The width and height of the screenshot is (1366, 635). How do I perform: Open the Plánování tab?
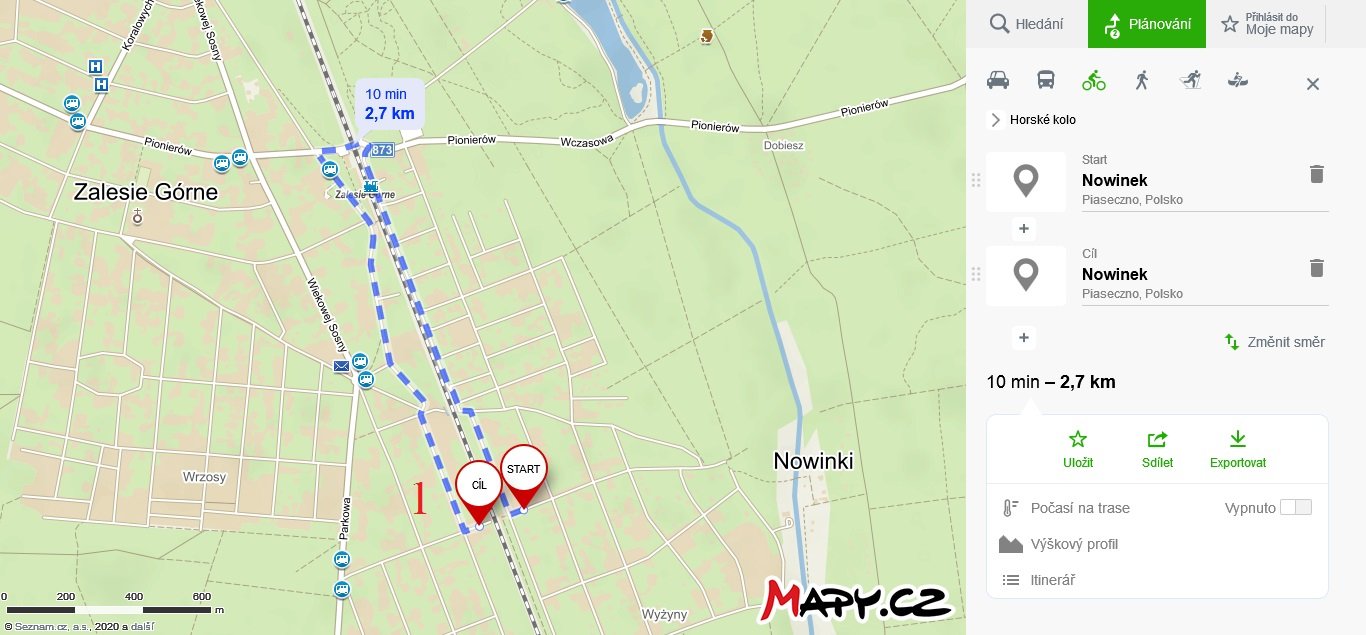click(x=1147, y=24)
